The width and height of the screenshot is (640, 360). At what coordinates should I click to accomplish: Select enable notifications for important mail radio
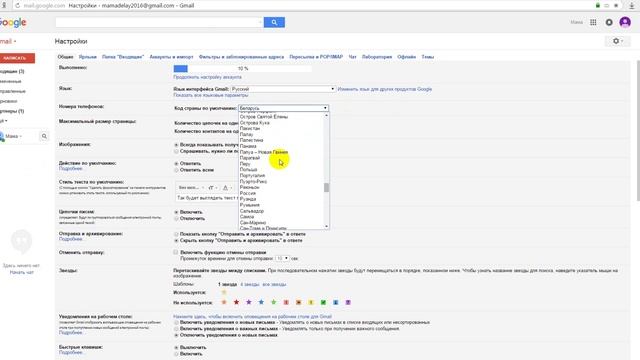click(176, 329)
